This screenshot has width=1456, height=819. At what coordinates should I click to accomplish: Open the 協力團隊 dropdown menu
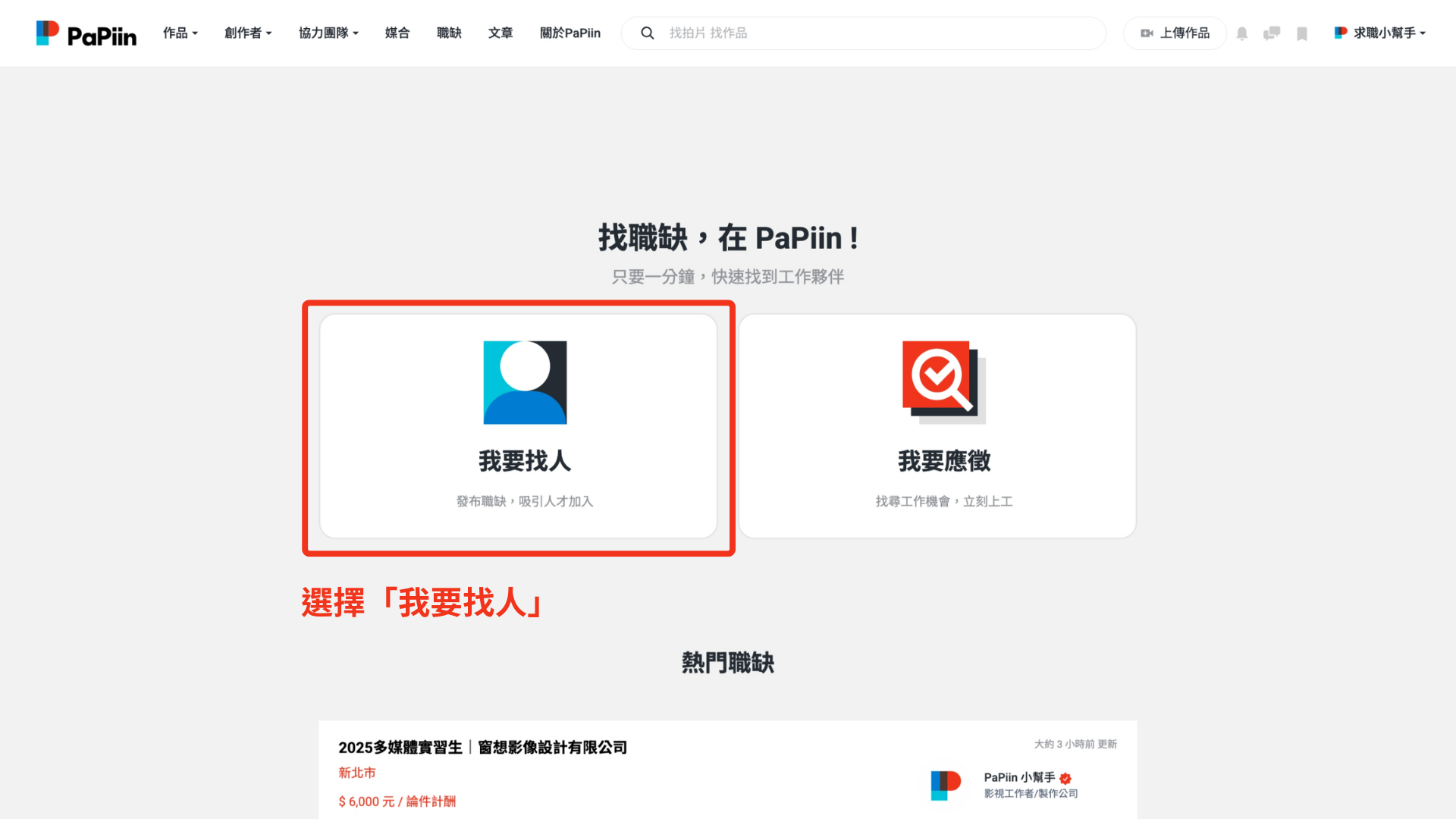(x=328, y=33)
